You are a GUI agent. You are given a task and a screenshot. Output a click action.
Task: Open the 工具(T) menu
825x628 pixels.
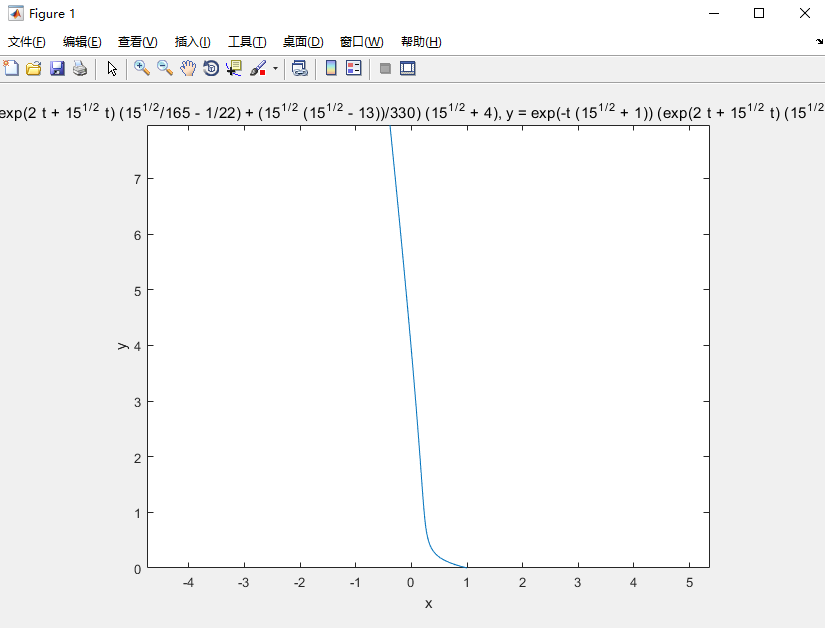(x=247, y=42)
